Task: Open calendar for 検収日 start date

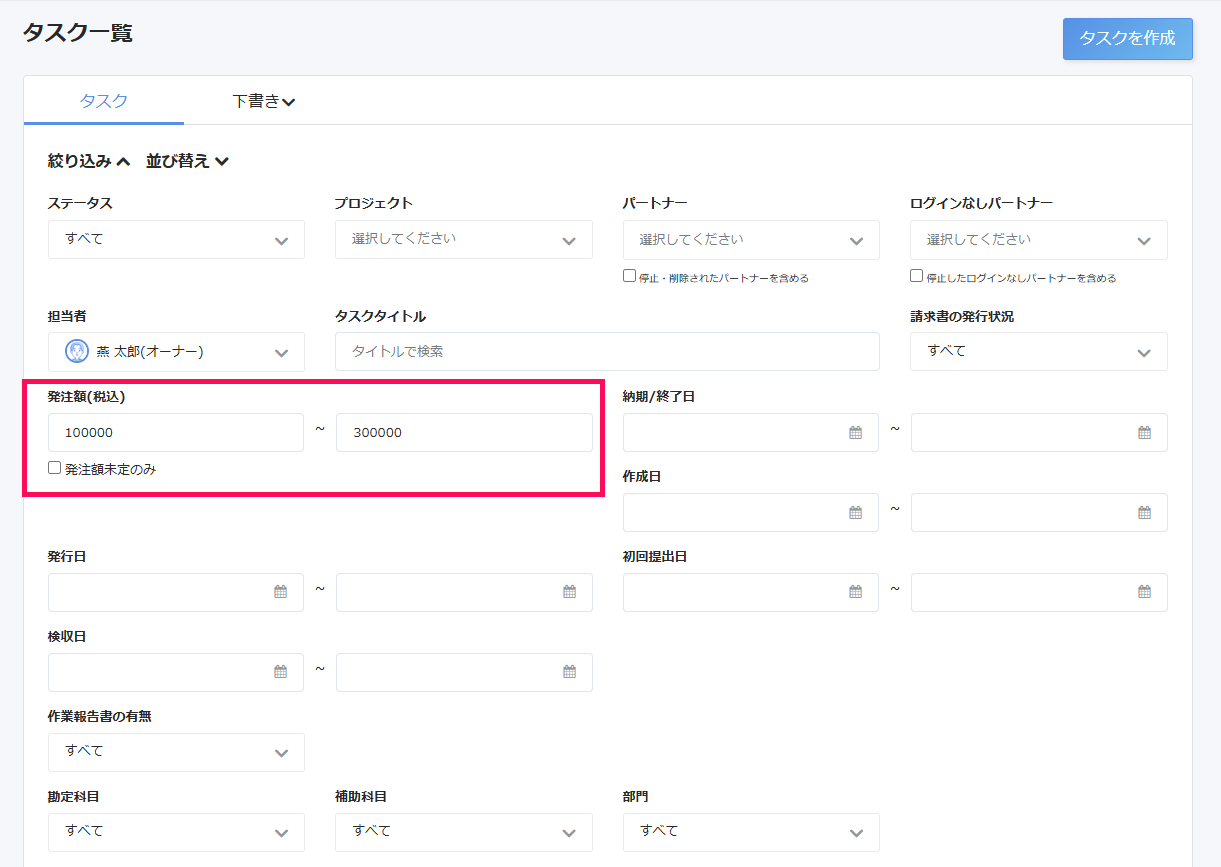Action: (x=280, y=672)
